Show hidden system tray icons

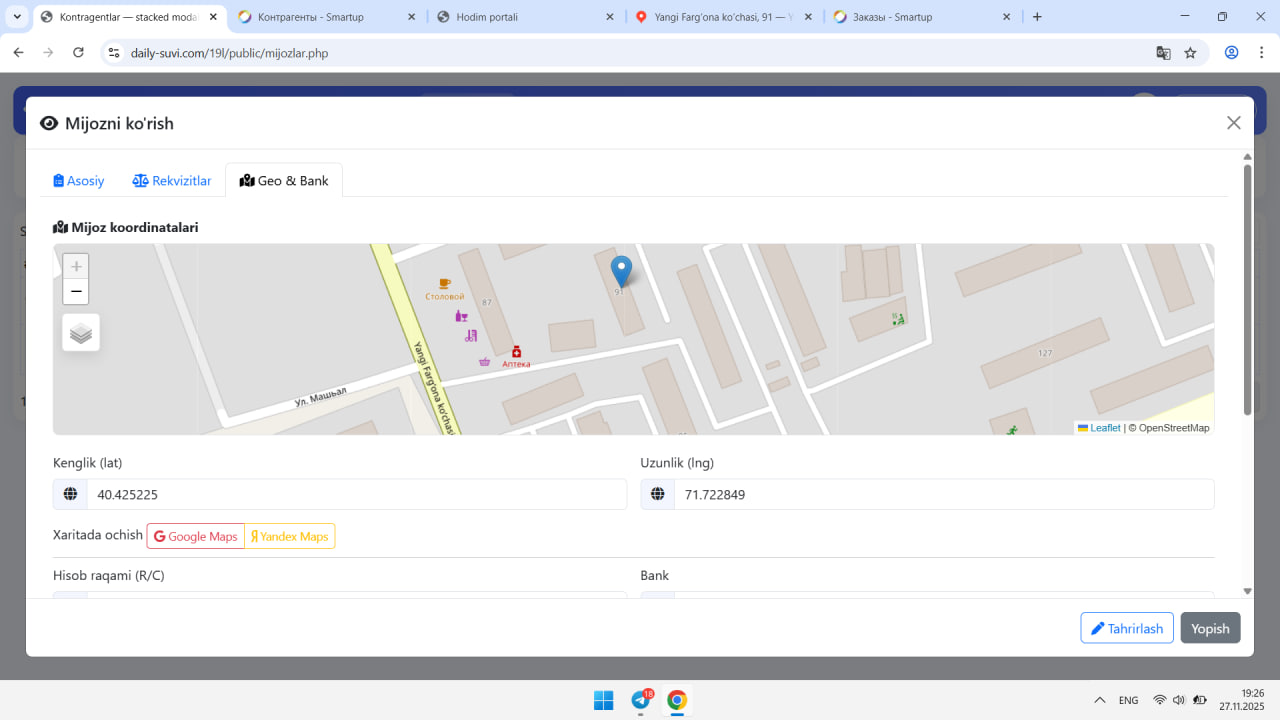click(1099, 700)
